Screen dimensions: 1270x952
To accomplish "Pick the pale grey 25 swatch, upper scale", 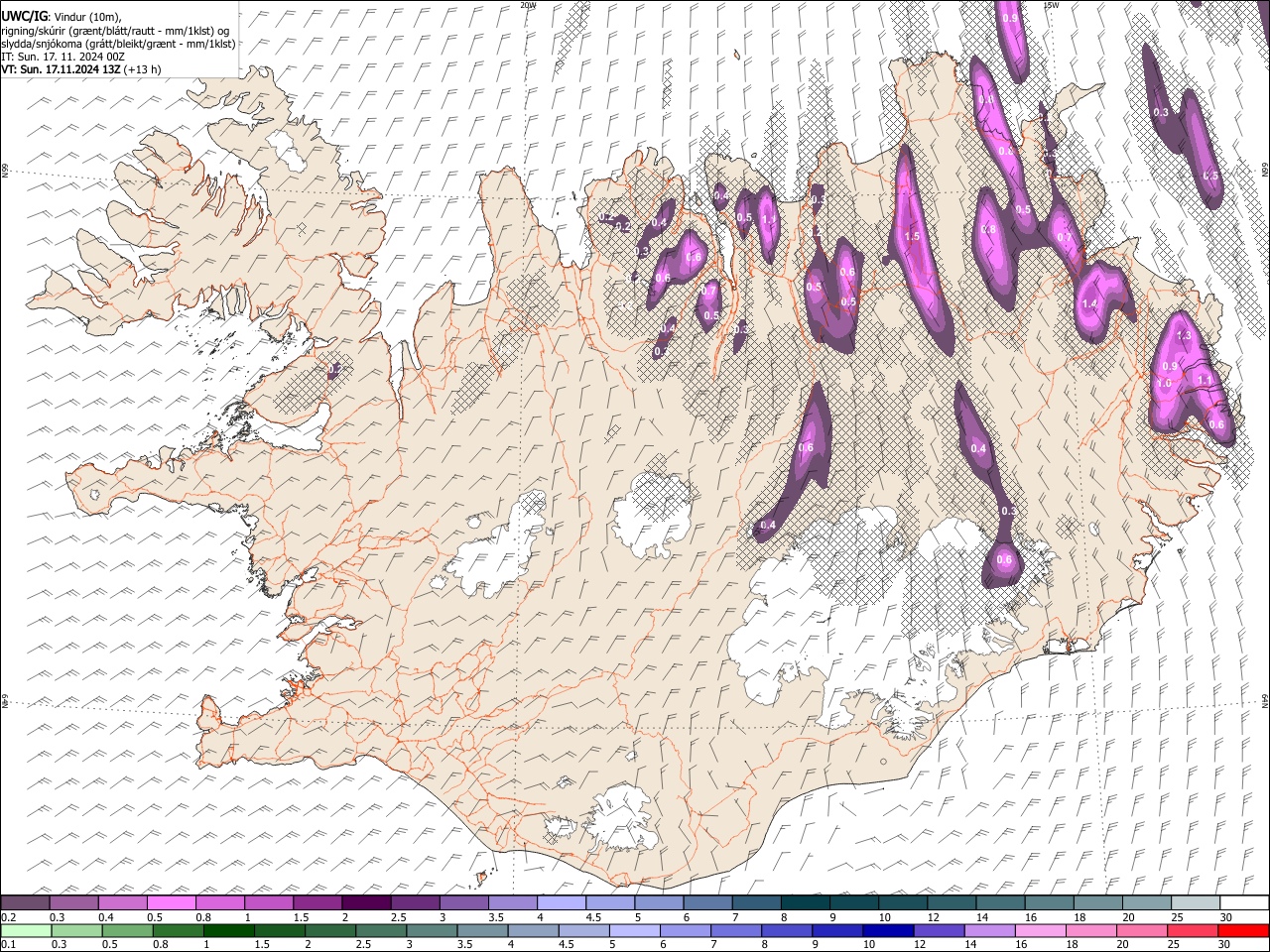I will (1196, 902).
